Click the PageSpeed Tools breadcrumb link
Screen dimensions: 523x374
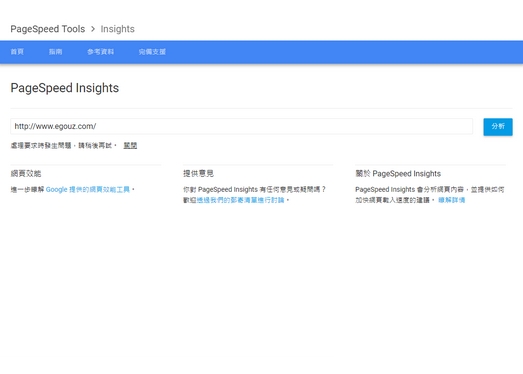[x=48, y=29]
